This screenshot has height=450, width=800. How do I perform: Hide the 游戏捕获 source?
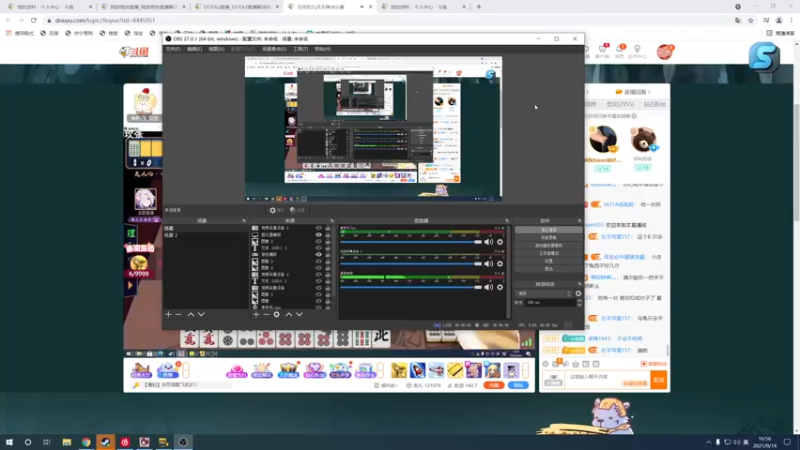(319, 255)
